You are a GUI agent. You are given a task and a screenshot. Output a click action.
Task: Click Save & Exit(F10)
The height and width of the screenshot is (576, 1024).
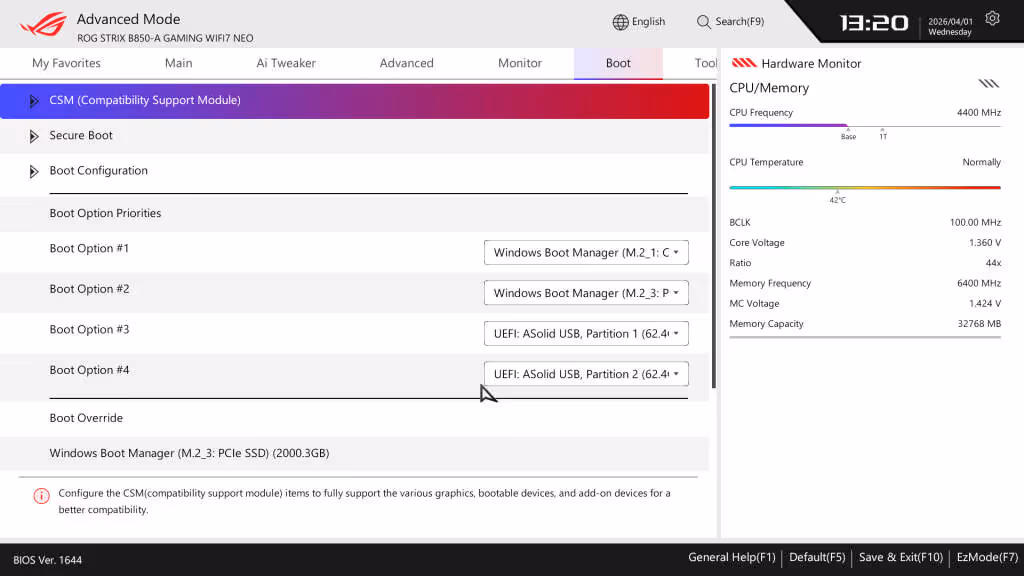[x=901, y=557]
